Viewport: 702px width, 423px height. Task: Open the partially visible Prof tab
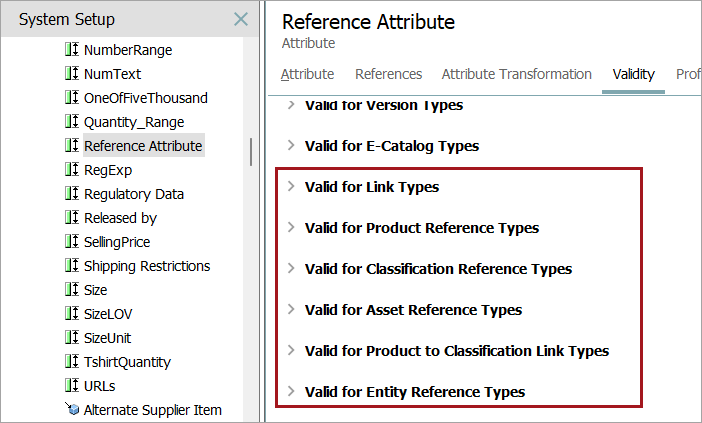point(688,74)
